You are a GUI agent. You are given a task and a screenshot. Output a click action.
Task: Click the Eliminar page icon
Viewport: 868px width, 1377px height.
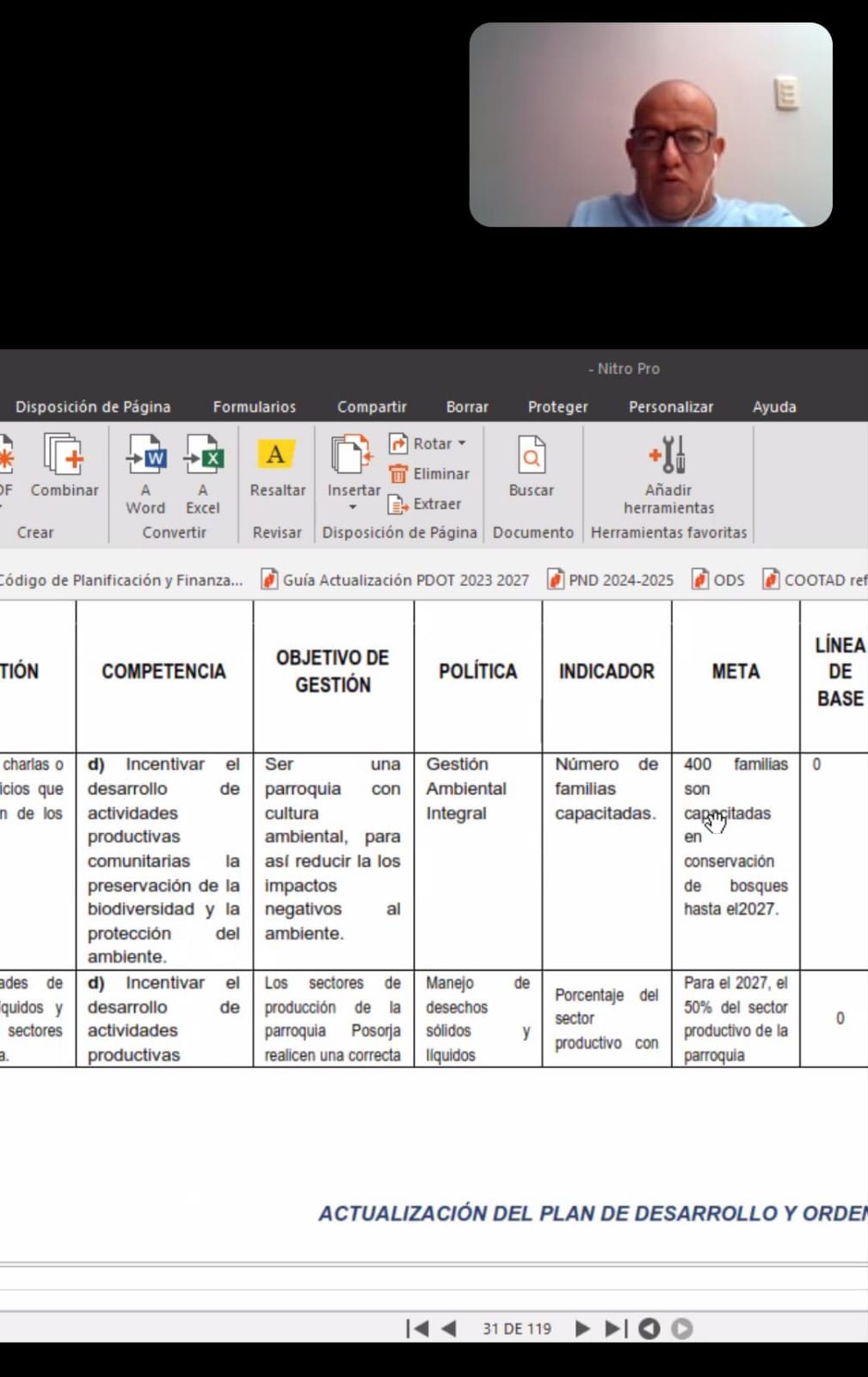[398, 474]
